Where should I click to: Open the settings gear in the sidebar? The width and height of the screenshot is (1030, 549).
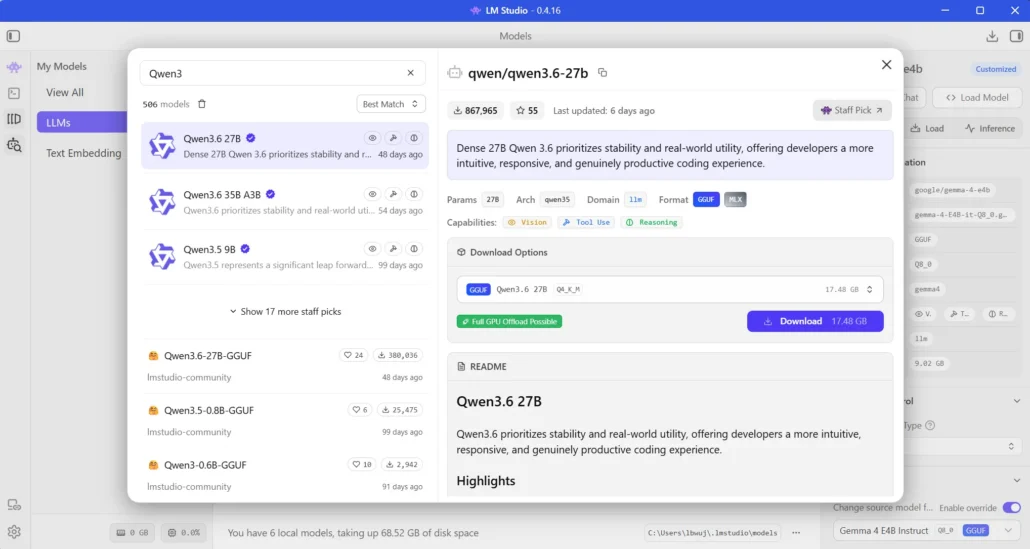click(14, 531)
